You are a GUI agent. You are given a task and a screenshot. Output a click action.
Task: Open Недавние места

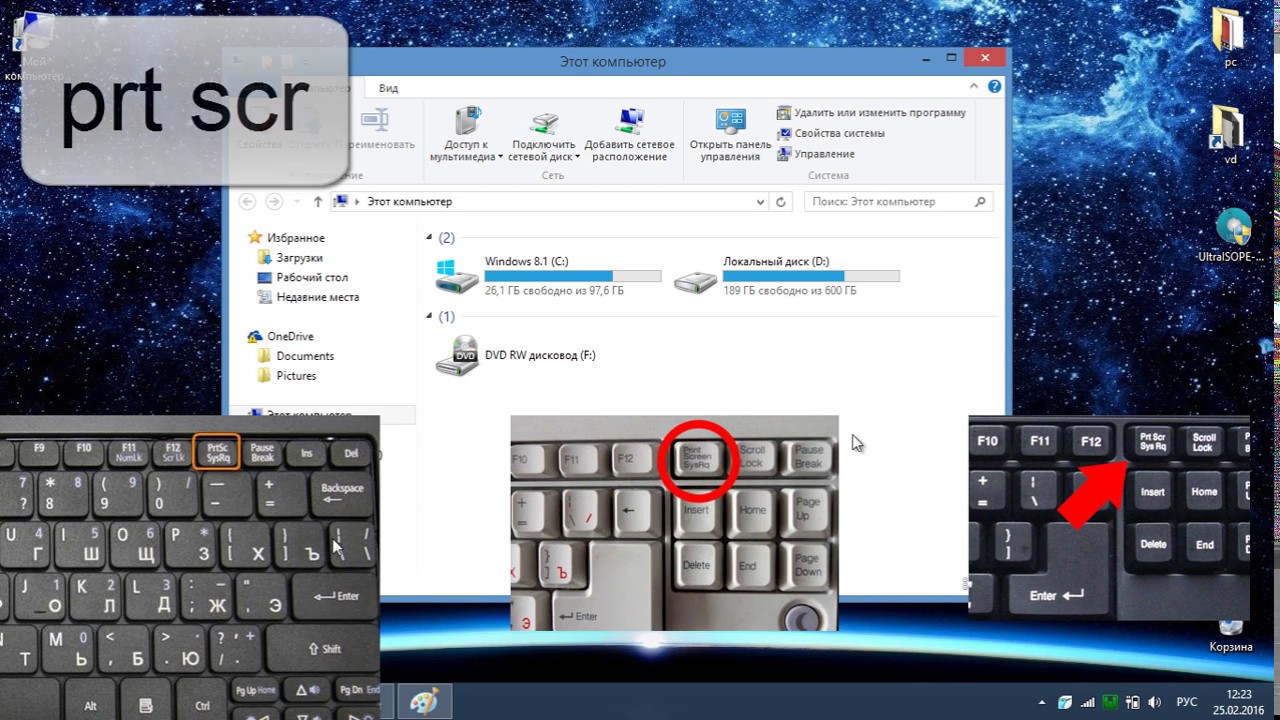click(x=307, y=297)
